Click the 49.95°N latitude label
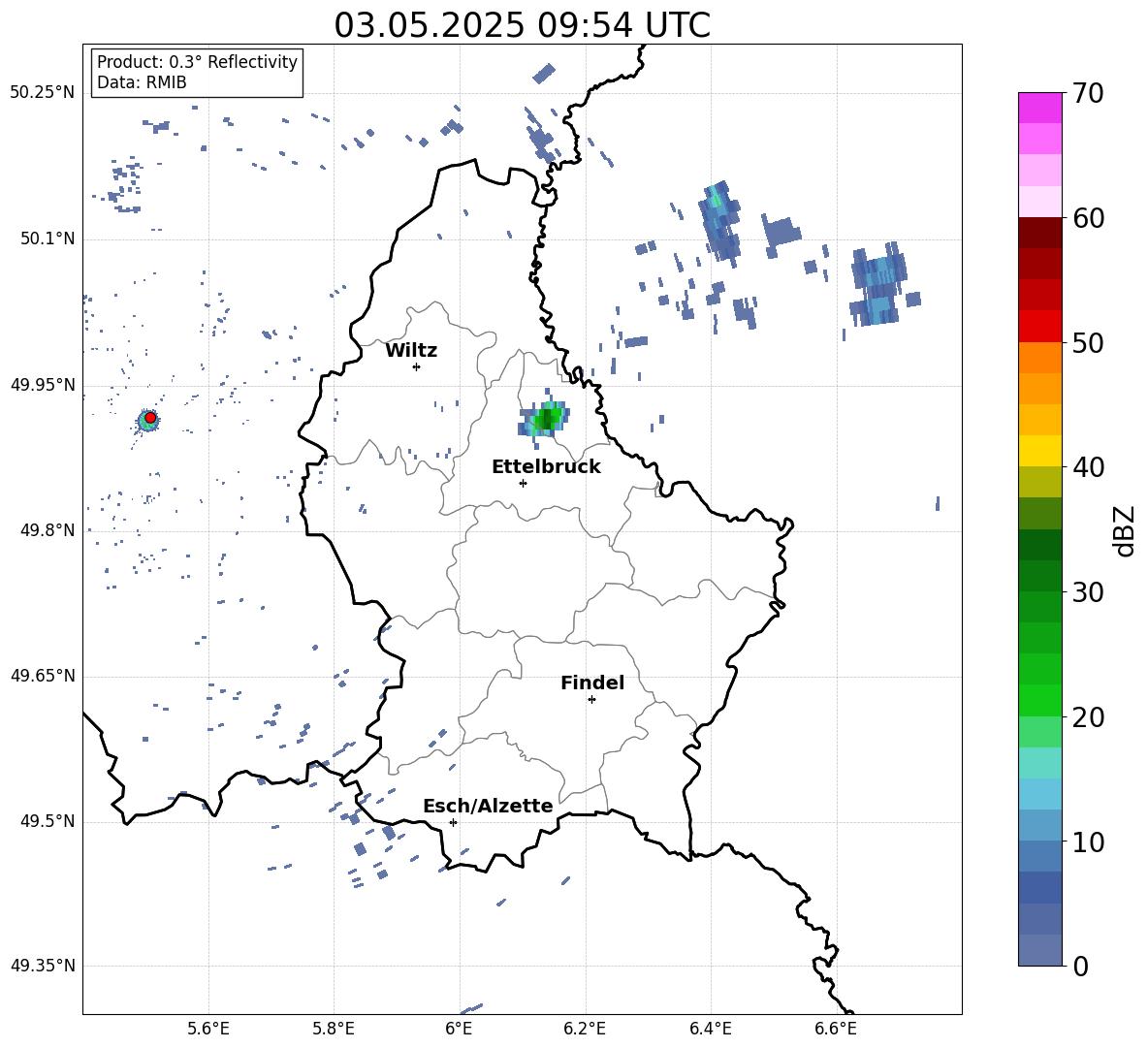The width and height of the screenshot is (1148, 1048). 43,385
